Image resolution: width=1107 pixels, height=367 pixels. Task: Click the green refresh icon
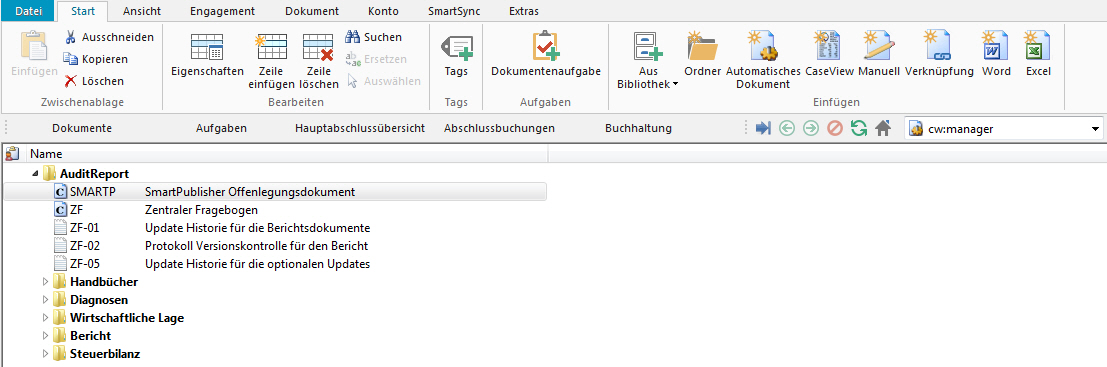(858, 128)
